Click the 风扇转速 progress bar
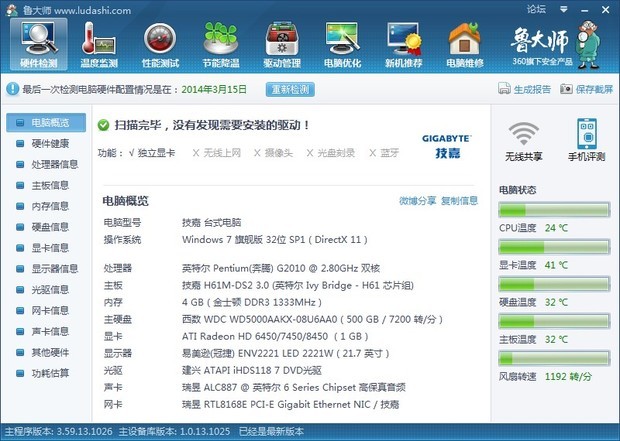 [554, 359]
